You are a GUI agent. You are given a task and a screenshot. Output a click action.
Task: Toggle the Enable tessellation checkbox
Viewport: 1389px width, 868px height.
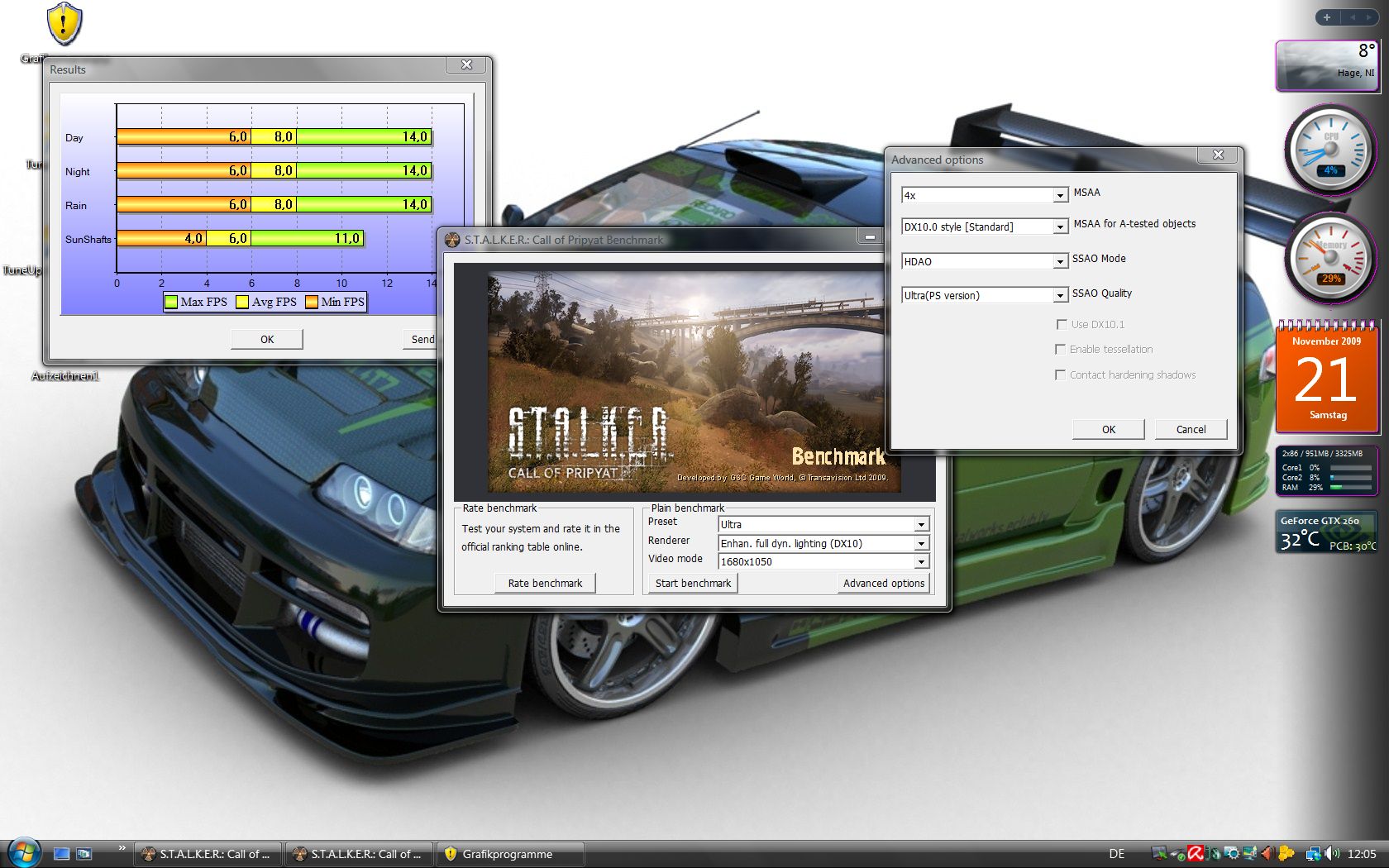(x=1060, y=350)
